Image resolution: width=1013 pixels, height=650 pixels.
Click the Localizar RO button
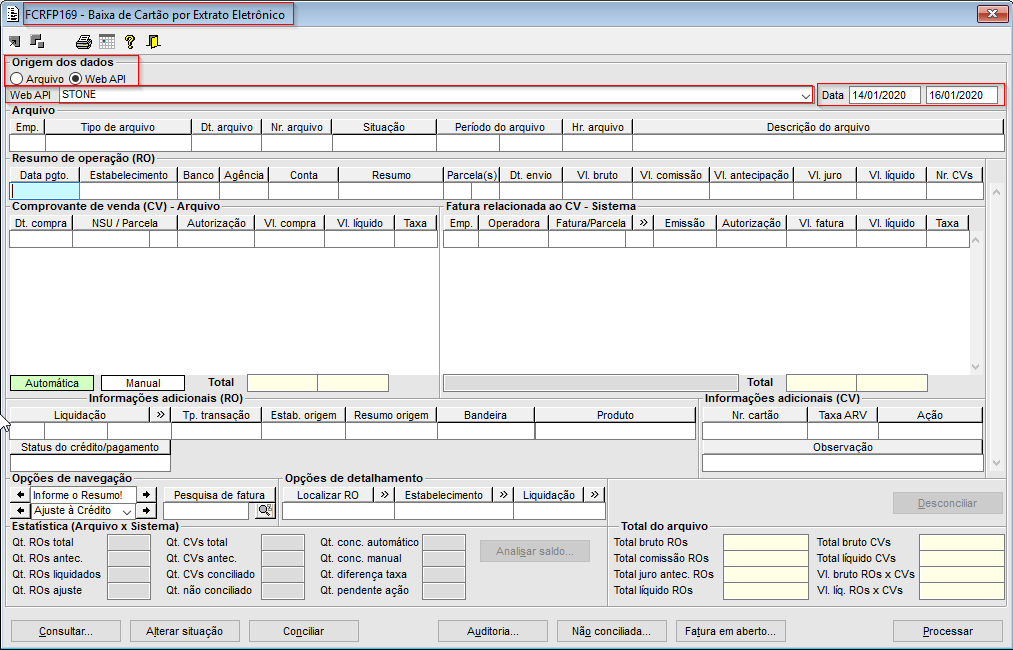[328, 495]
